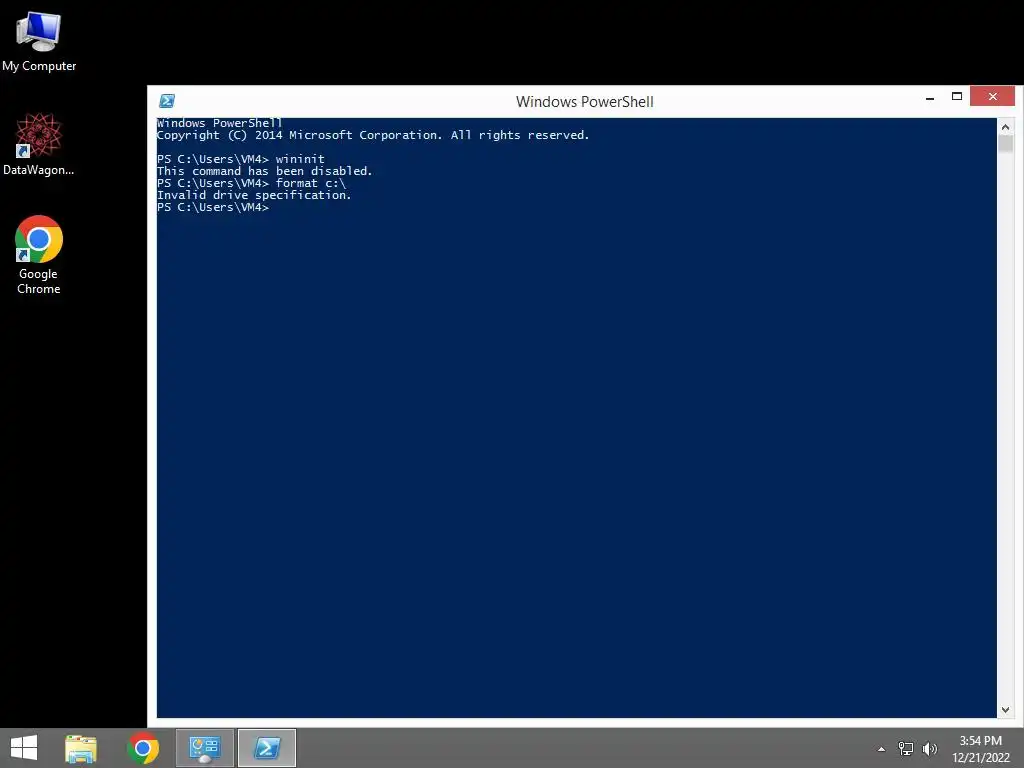1024x768 pixels.
Task: Click 'Invalid drive specification.' output line
Action: (x=254, y=195)
